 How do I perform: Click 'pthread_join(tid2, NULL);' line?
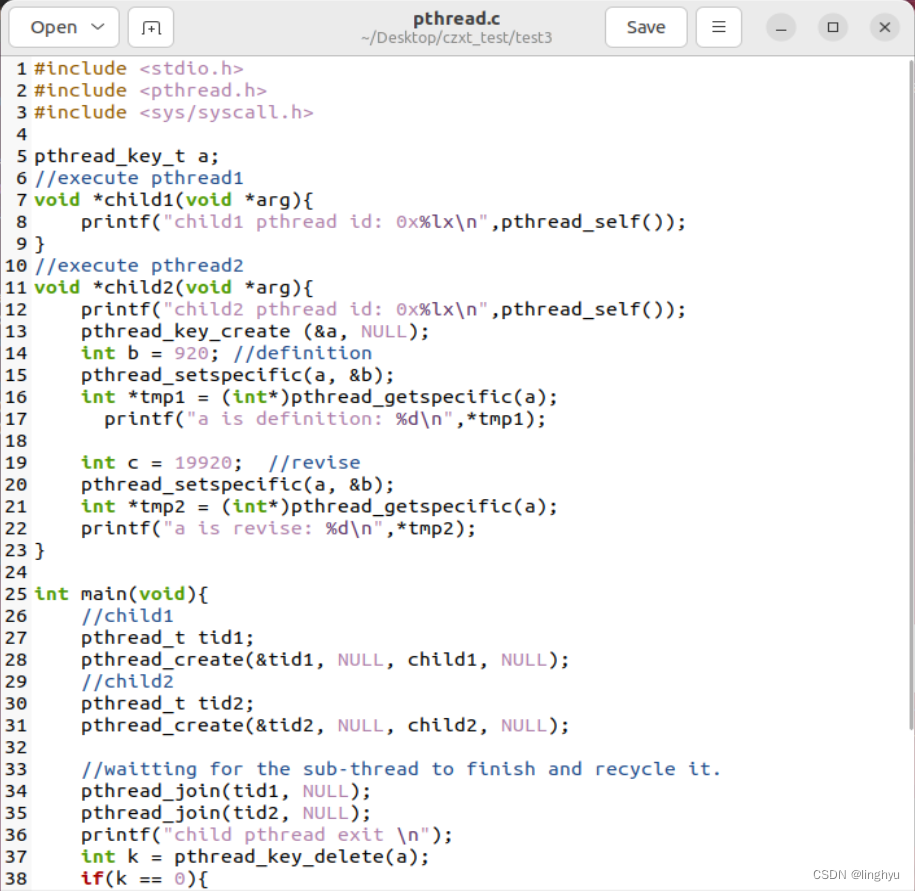(x=226, y=813)
